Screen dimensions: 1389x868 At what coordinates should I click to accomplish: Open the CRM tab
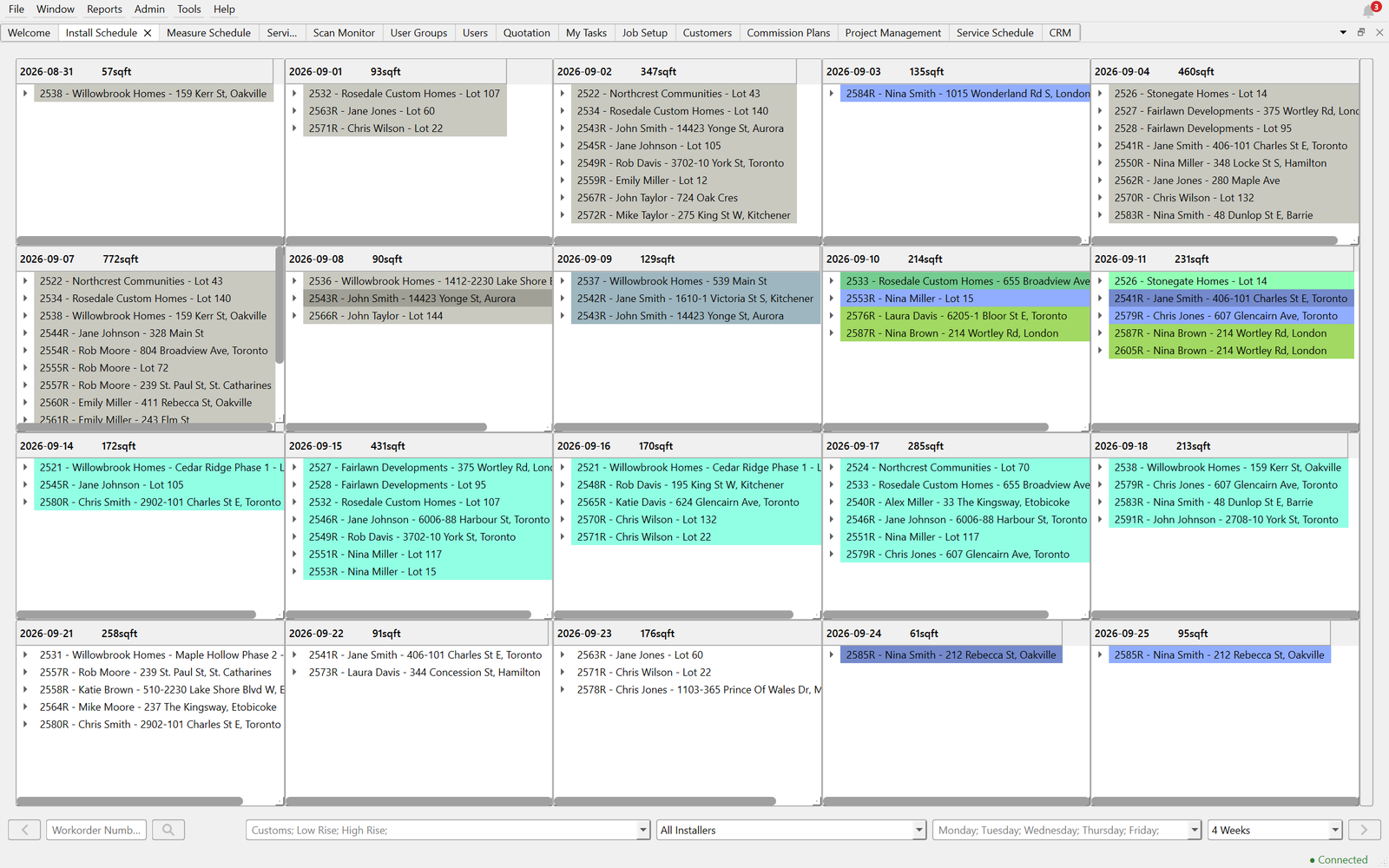(x=1060, y=33)
